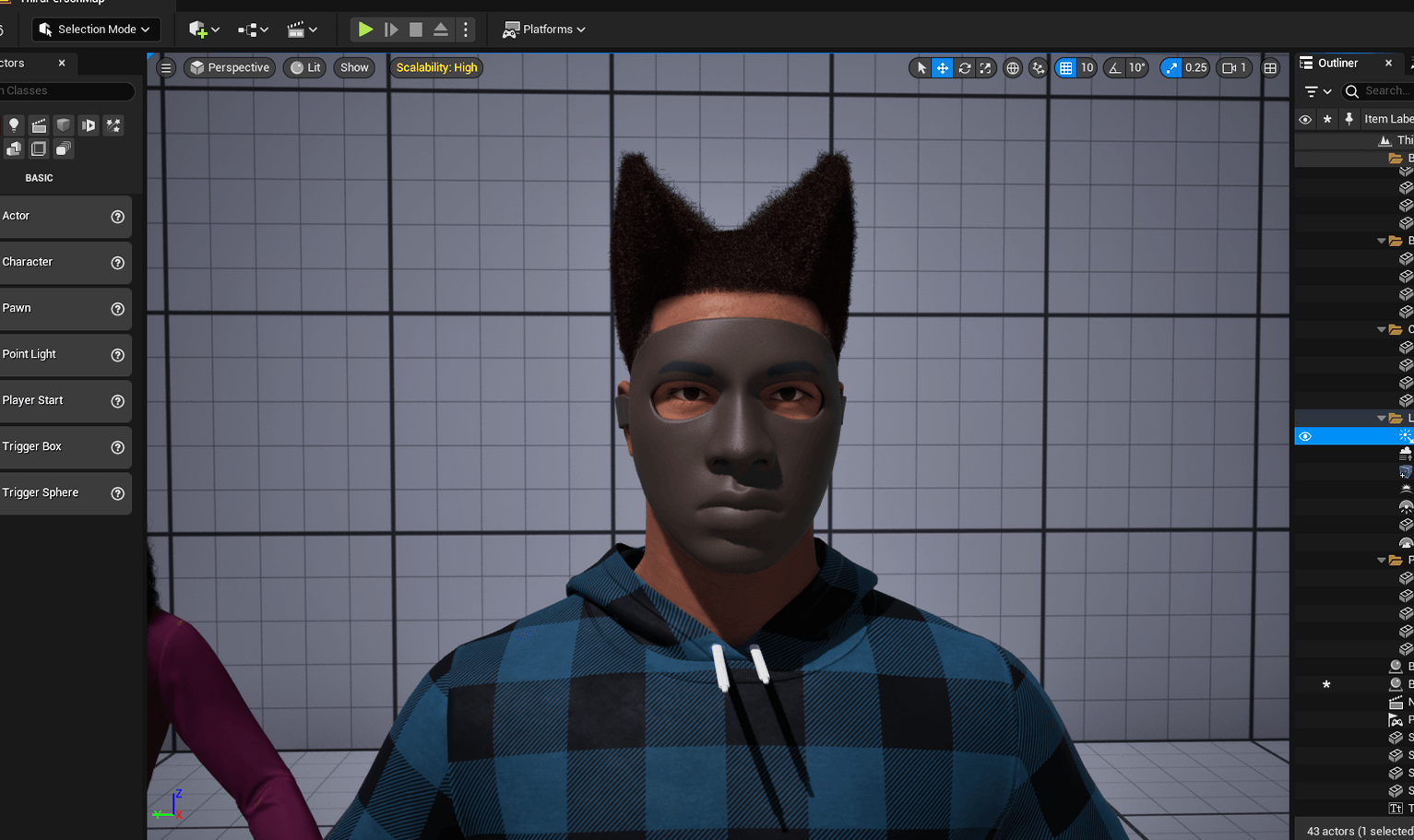Click the Item Label column header
This screenshot has width=1414, height=840.
1388,119
